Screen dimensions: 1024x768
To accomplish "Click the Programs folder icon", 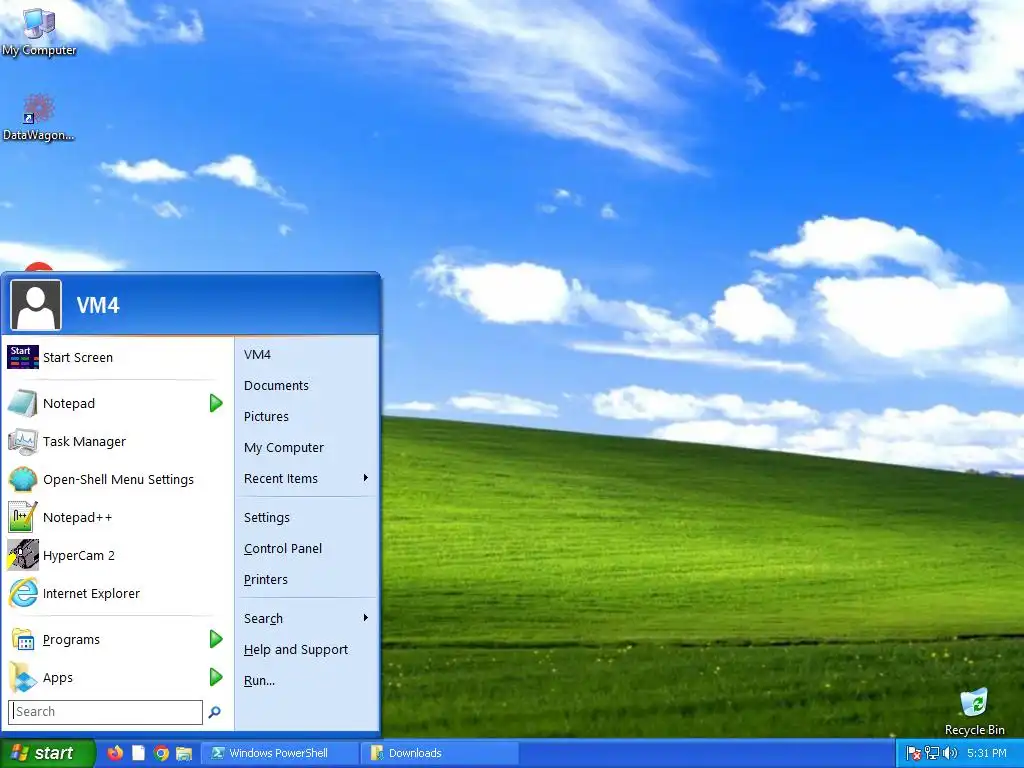I will click(23, 639).
